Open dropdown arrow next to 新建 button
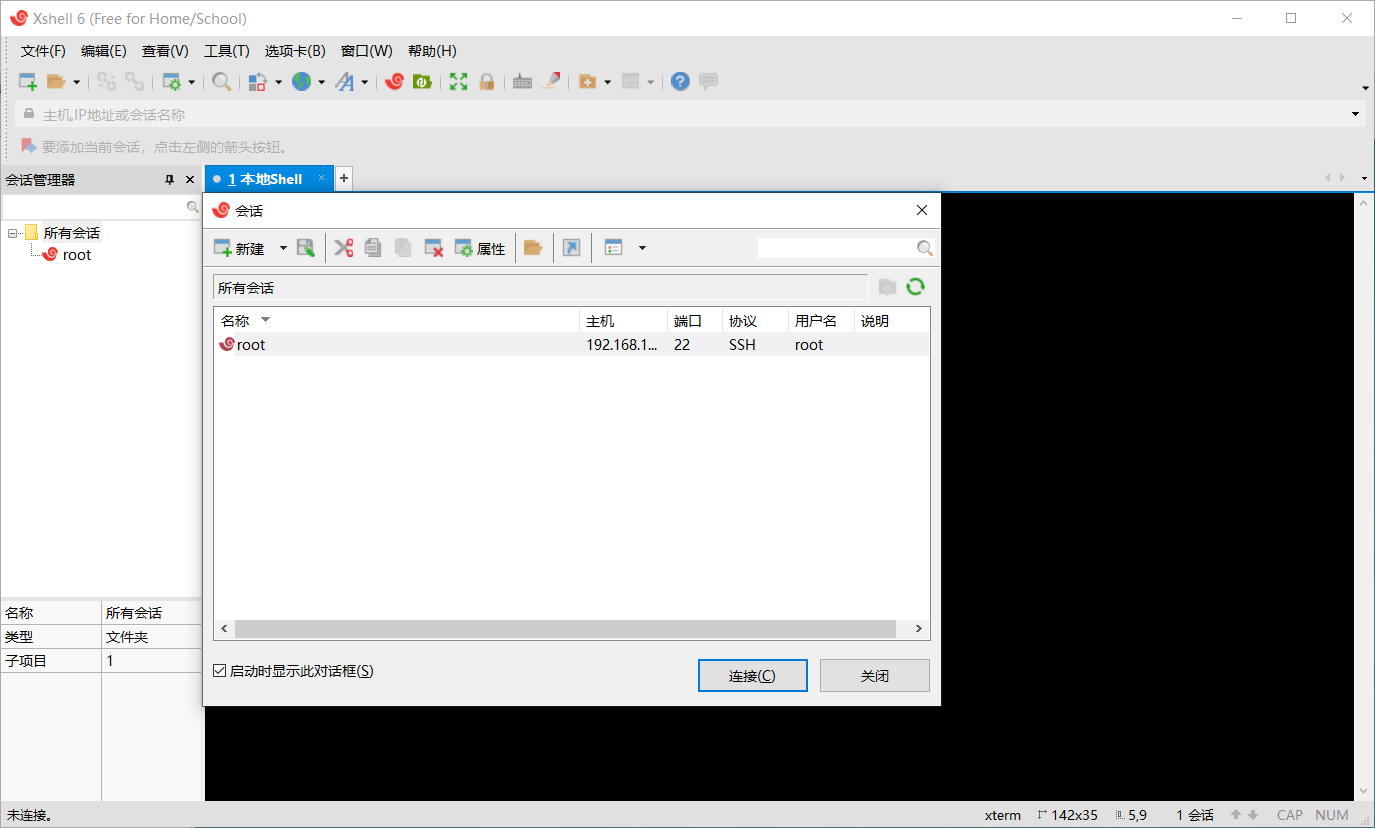This screenshot has height=828, width=1375. tap(283, 248)
